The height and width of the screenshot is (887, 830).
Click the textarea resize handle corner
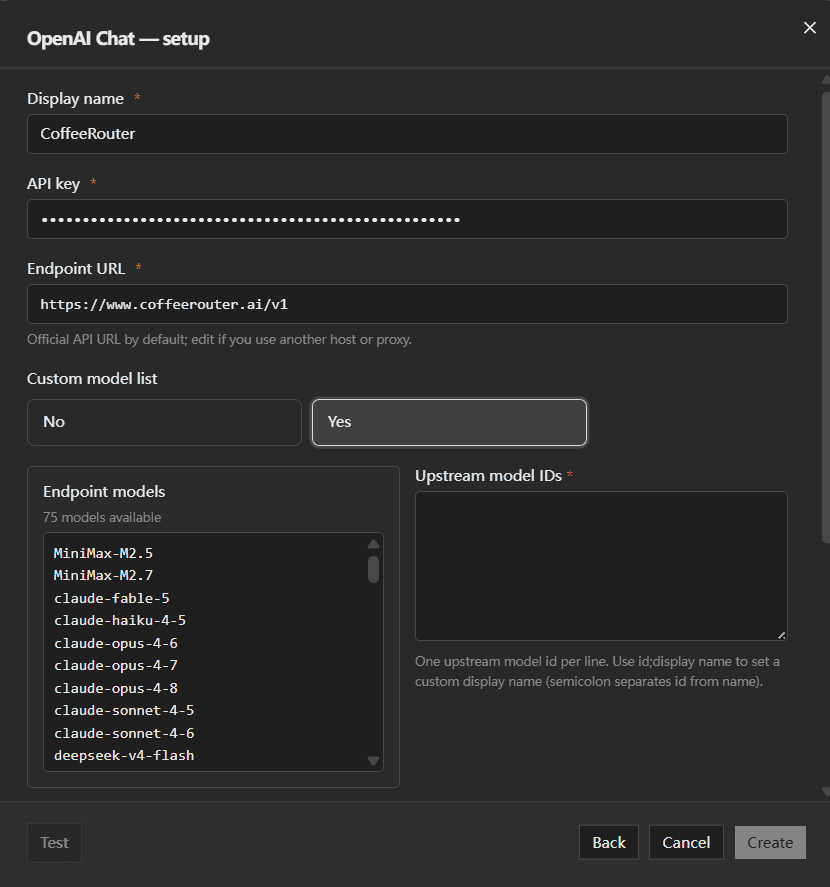tap(781, 635)
